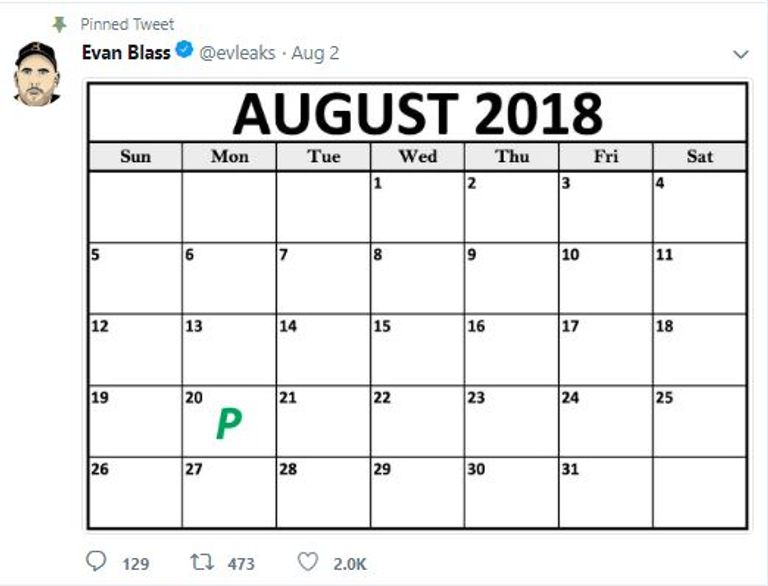Click the Sat column header in calendar
This screenshot has width=768, height=586.
coord(699,156)
